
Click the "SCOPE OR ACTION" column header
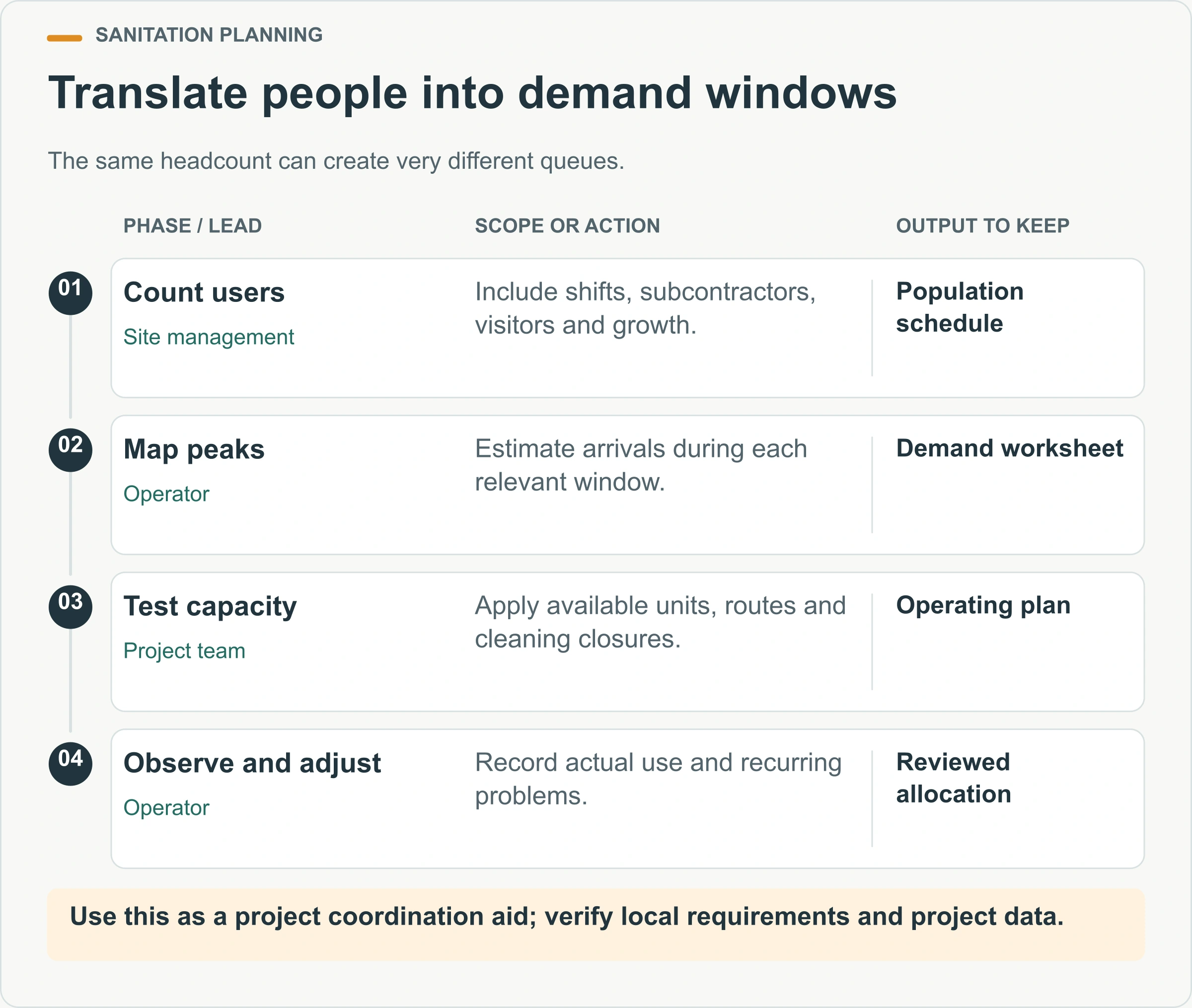(567, 226)
